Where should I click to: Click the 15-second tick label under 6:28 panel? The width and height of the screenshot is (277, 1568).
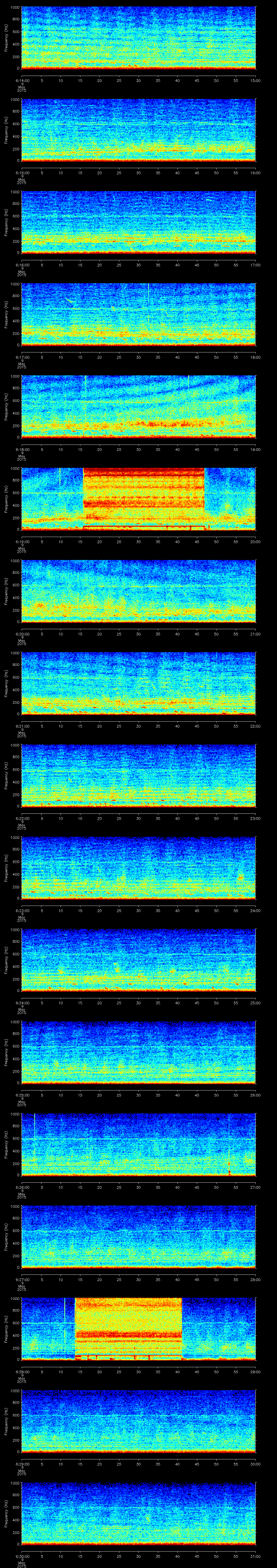click(x=80, y=1371)
